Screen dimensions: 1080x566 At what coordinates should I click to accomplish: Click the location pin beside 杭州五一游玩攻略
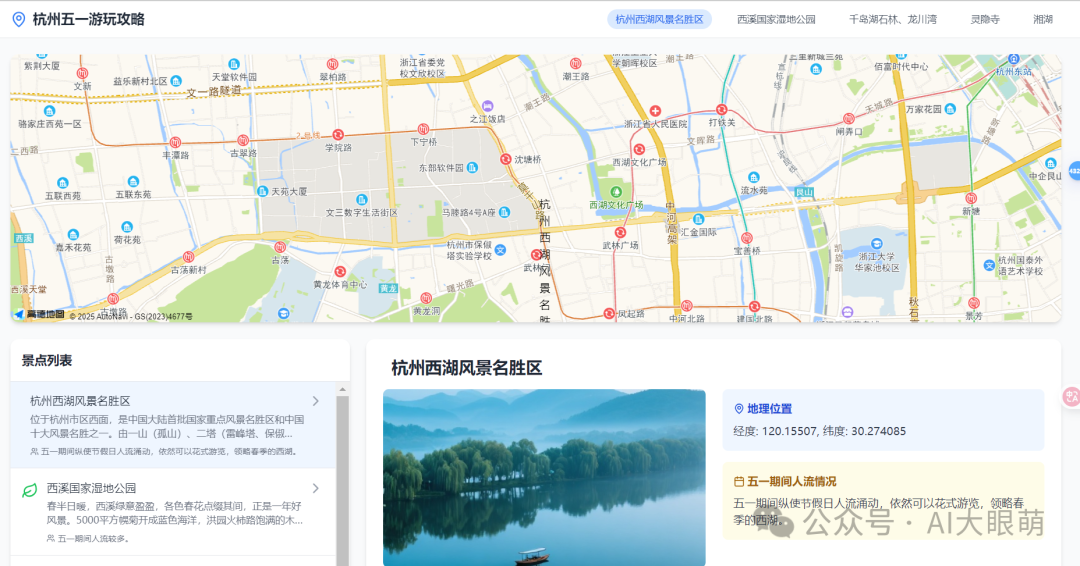[19, 19]
